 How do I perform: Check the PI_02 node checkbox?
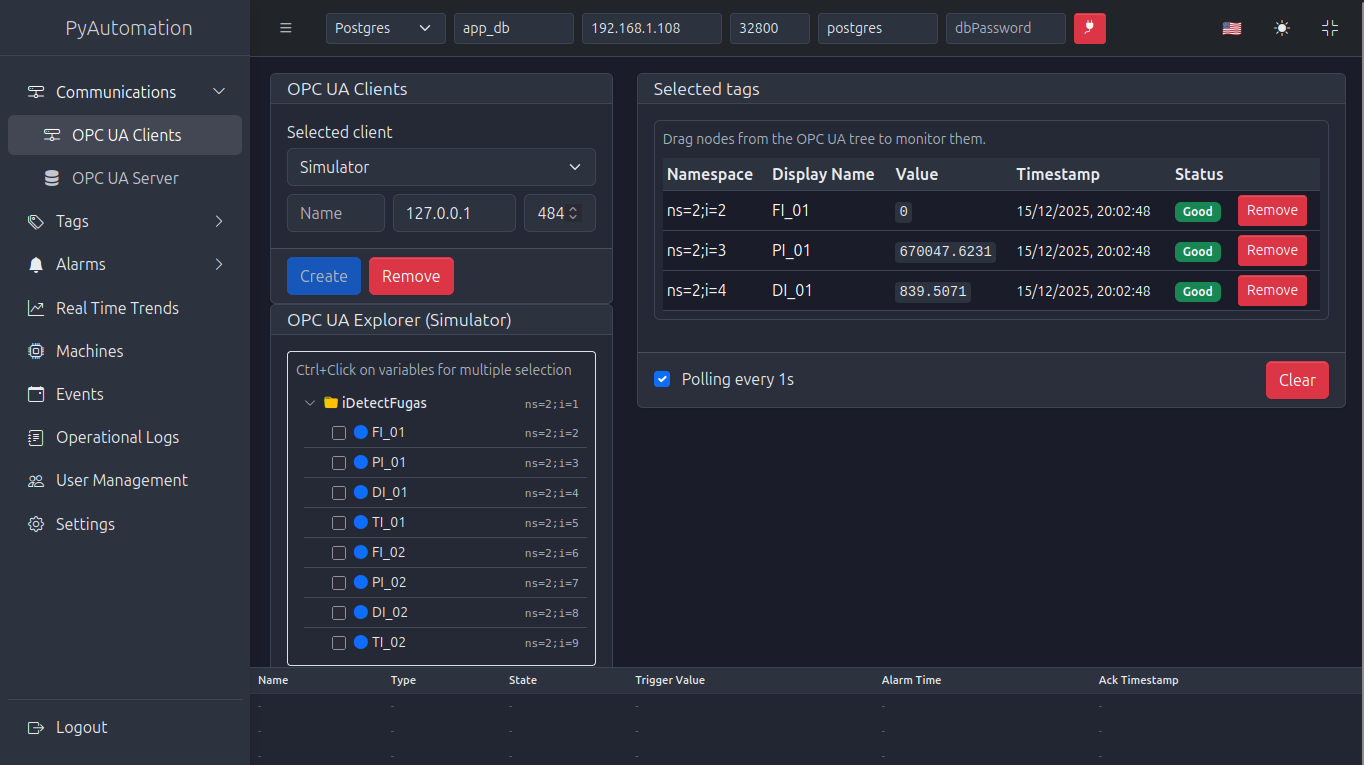pyautogui.click(x=339, y=583)
